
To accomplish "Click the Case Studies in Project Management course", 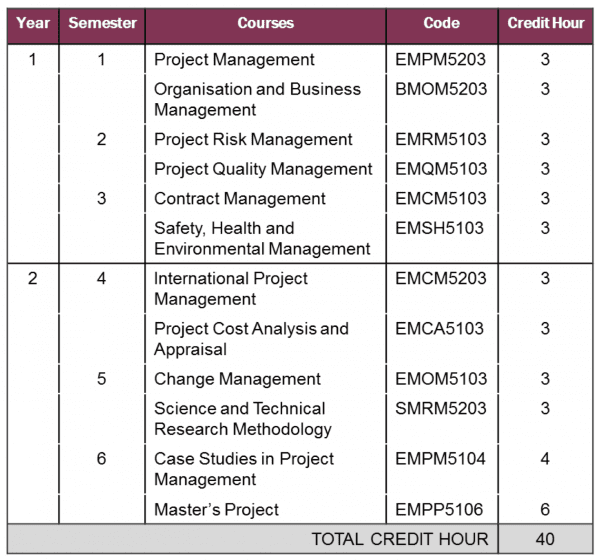I will (244, 468).
